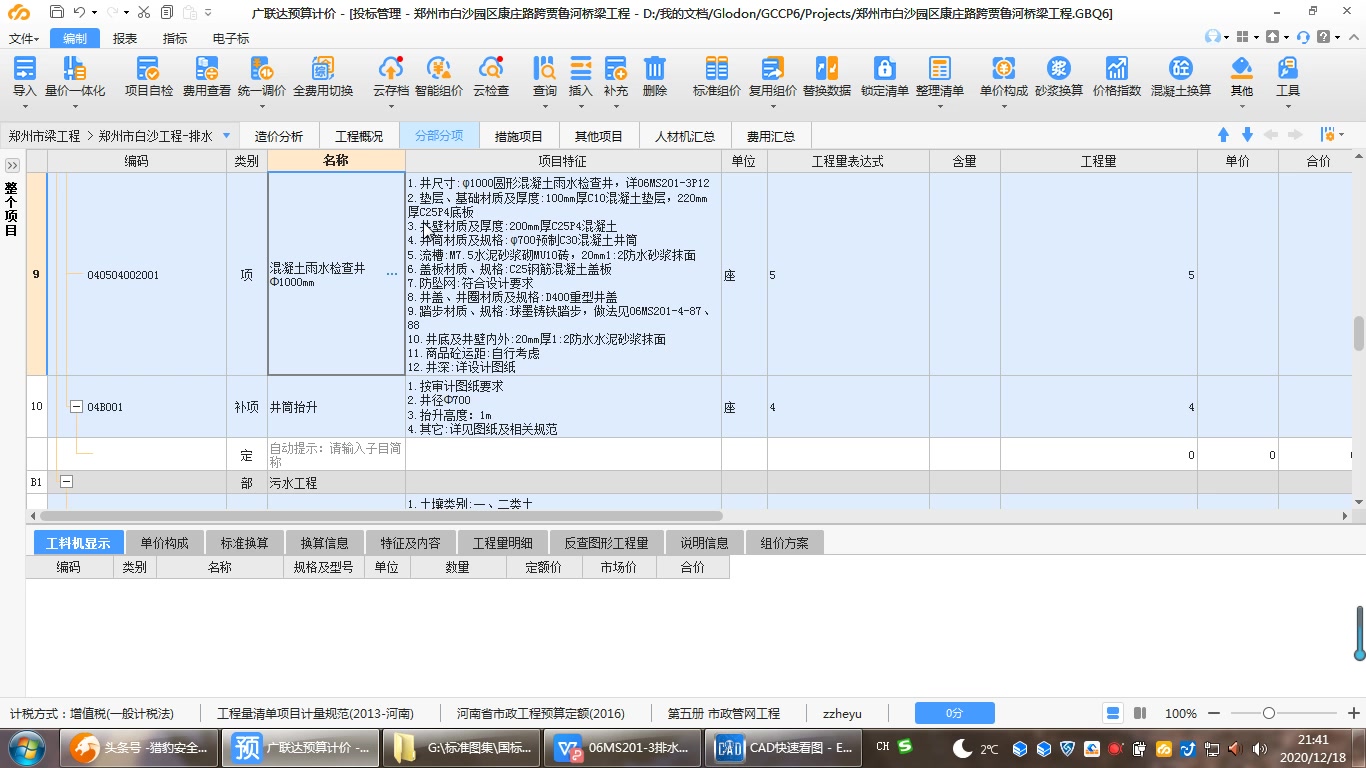The image size is (1366, 768).
Task: Click zoom in plus button
Action: point(1353,713)
